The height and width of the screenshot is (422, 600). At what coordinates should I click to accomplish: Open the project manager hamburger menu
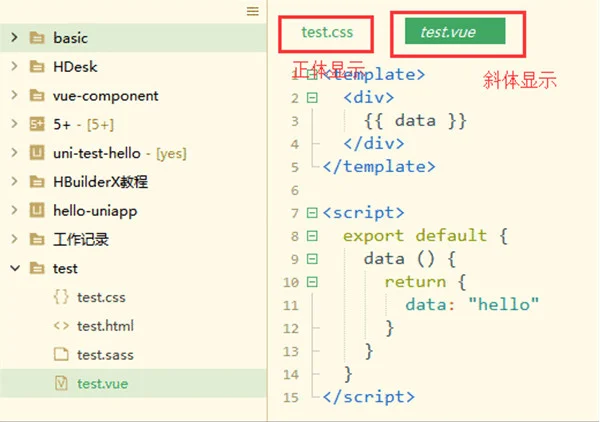point(253,11)
